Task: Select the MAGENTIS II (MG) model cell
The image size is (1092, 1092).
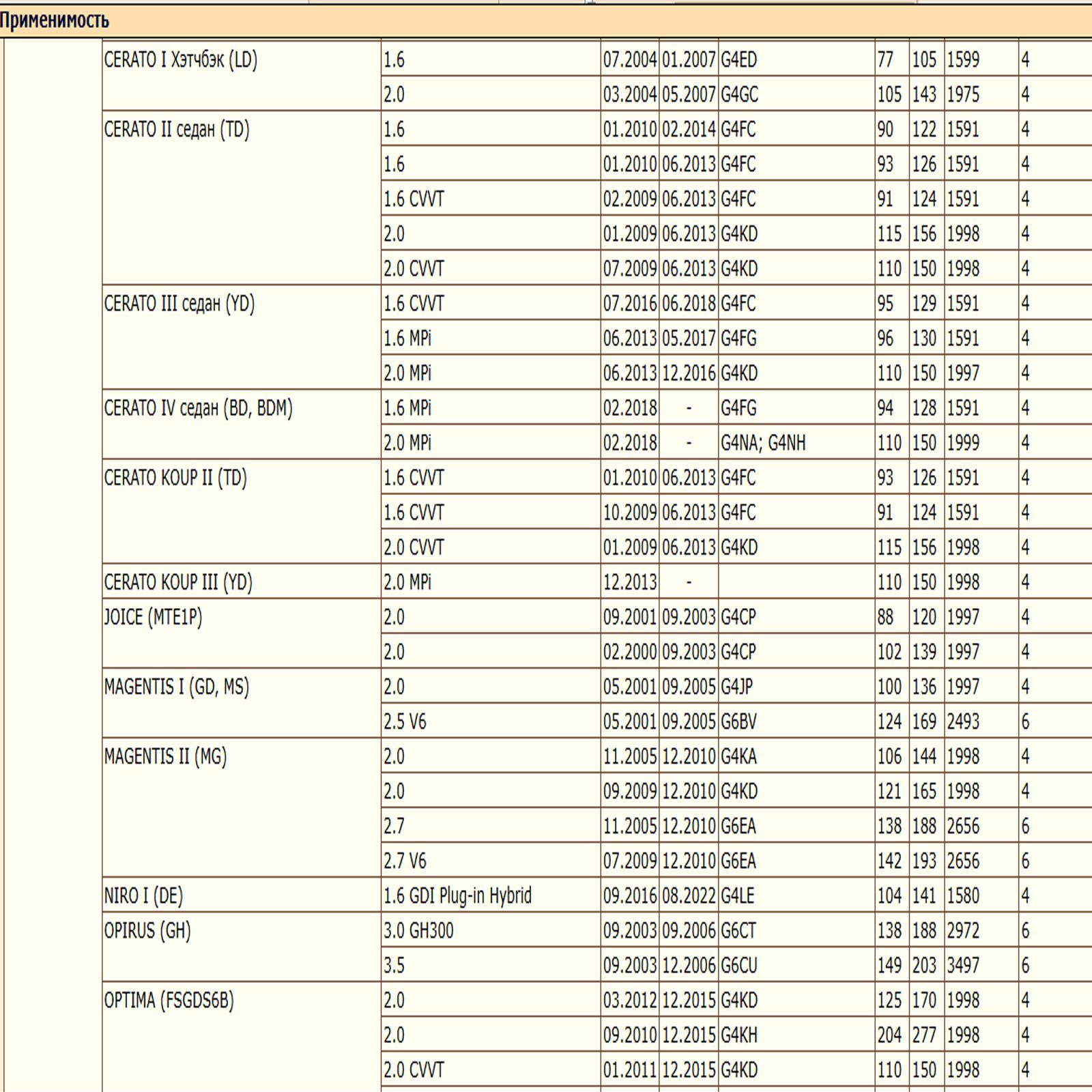Action: coord(165,756)
